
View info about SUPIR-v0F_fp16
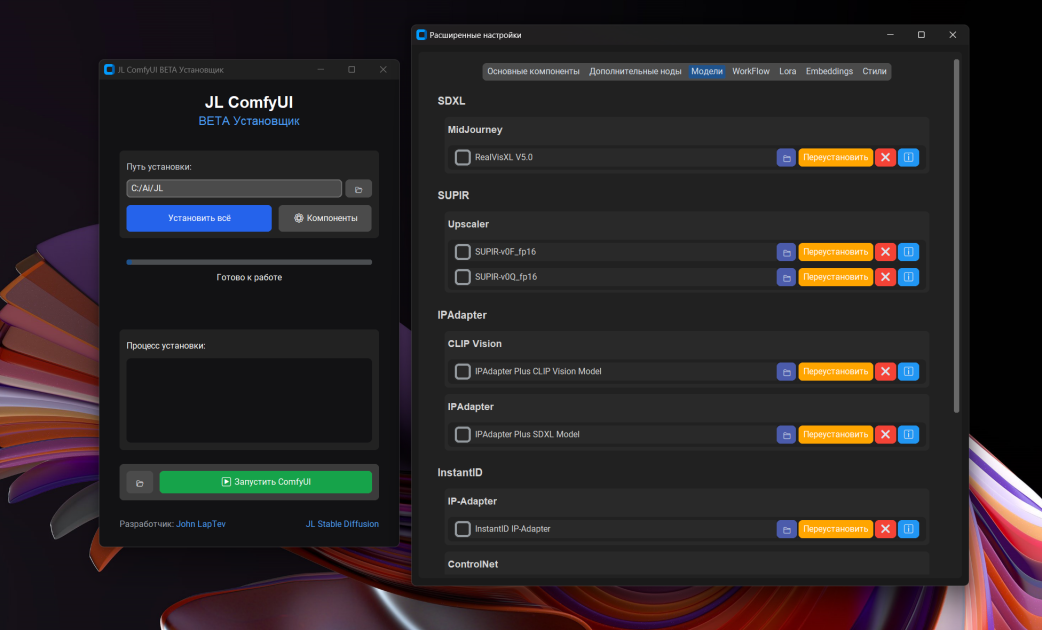908,252
